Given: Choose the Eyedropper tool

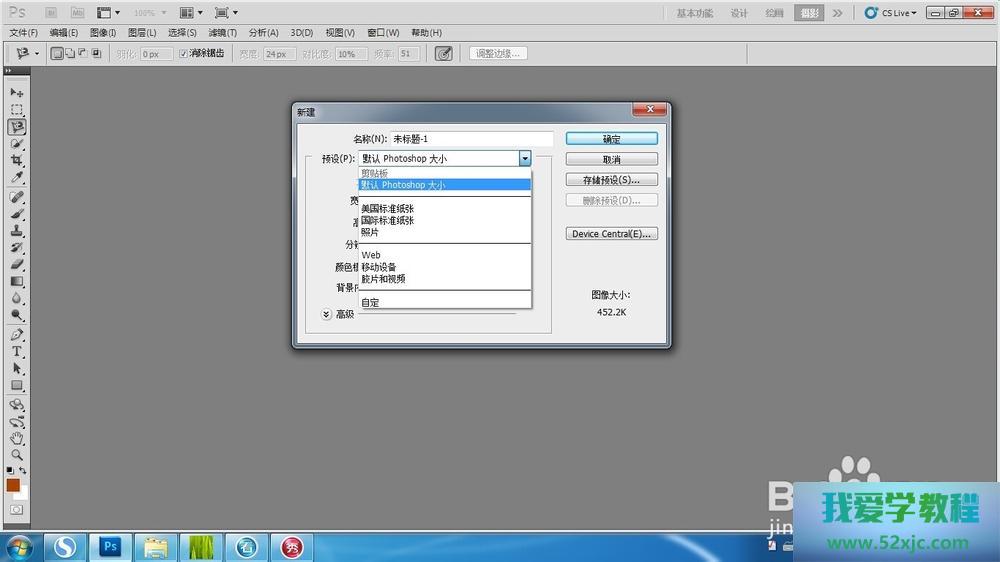Looking at the screenshot, I should (x=17, y=178).
